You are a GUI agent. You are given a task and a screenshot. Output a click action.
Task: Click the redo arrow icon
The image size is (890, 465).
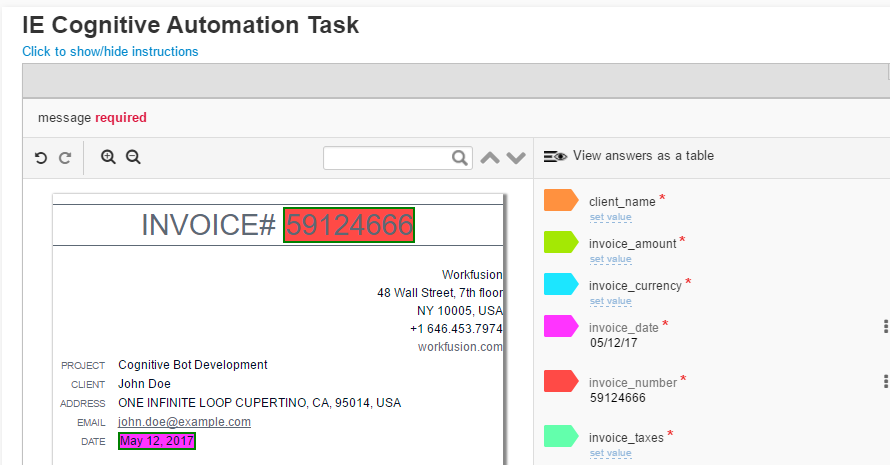pos(65,157)
